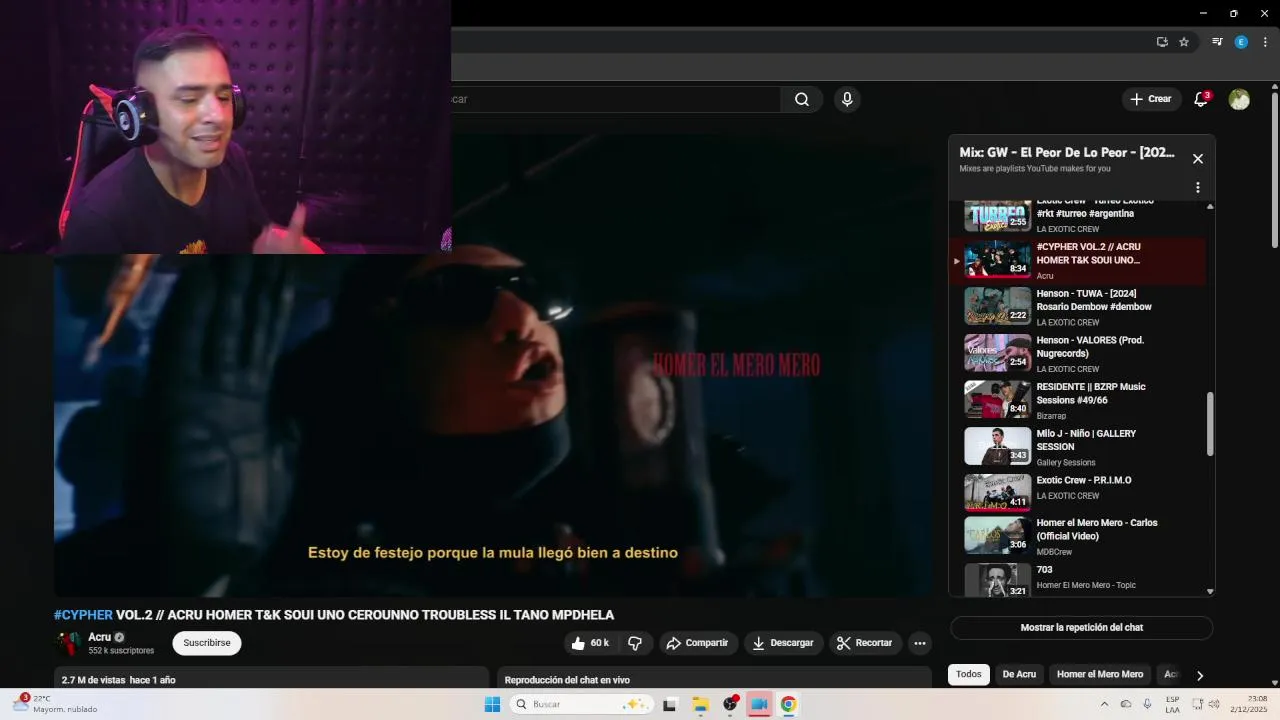The width and height of the screenshot is (1280, 720).
Task: Start voice search with the microphone icon
Action: pos(847,99)
